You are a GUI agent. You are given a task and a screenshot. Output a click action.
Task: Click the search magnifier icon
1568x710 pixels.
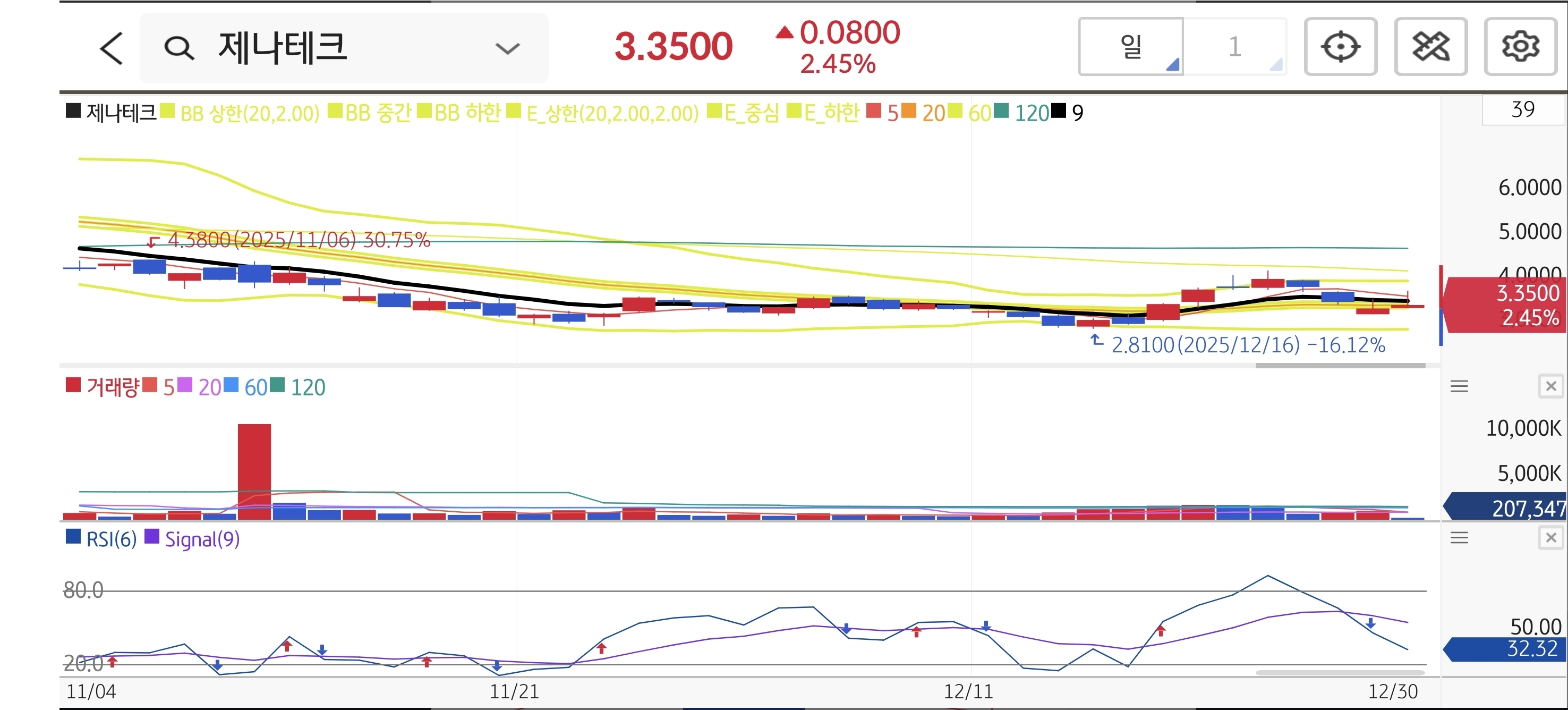coord(179,48)
